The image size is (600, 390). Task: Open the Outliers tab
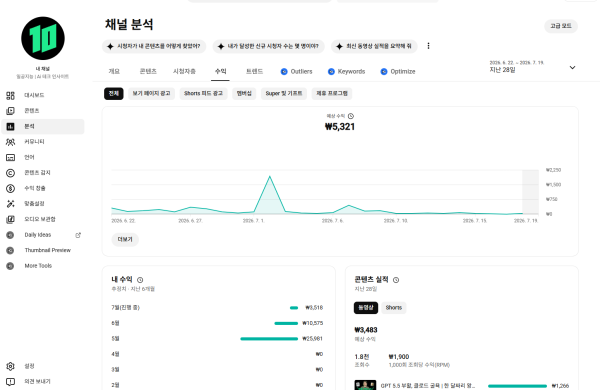pyautogui.click(x=297, y=72)
